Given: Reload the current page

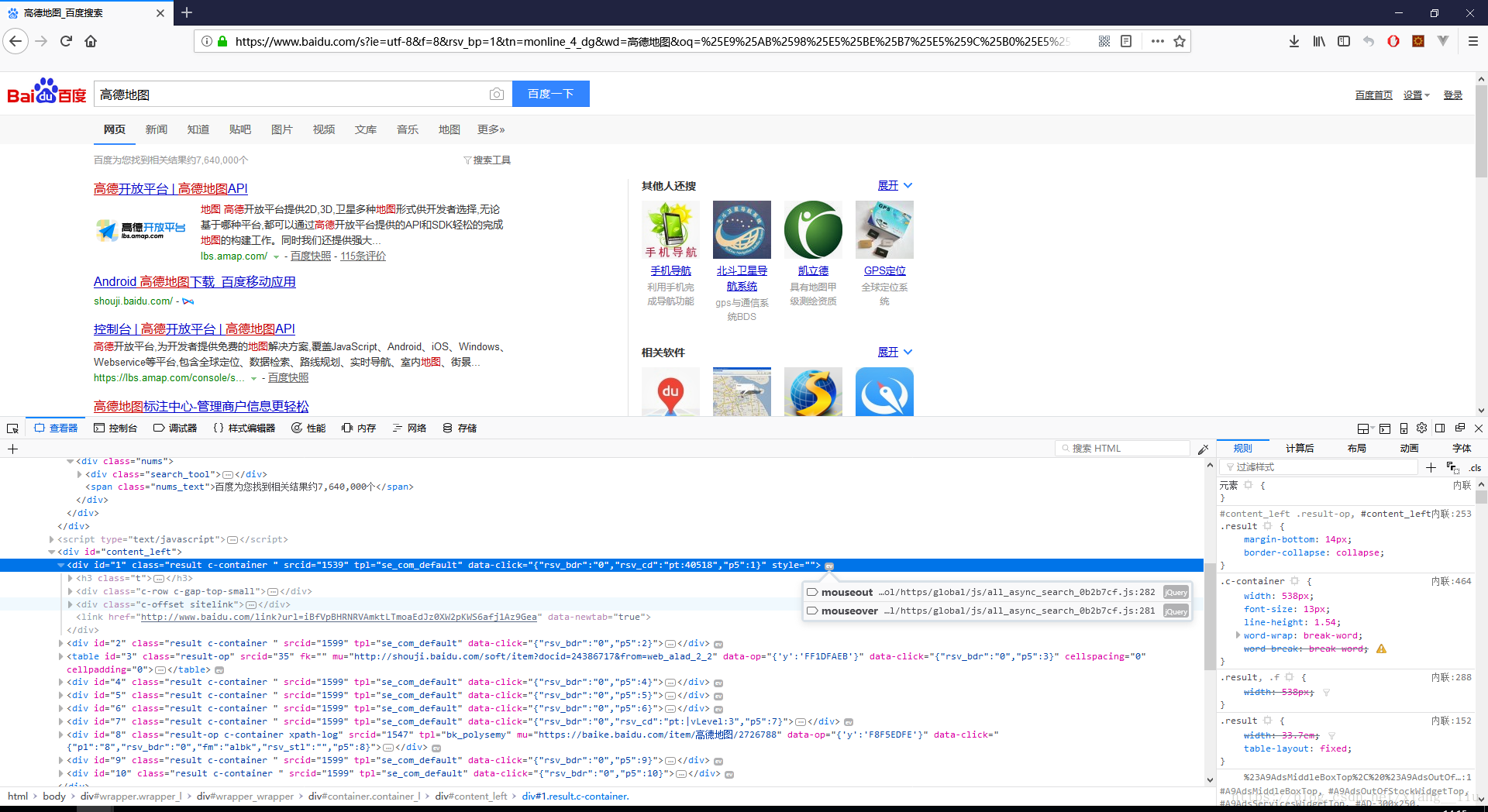Looking at the screenshot, I should (x=66, y=41).
